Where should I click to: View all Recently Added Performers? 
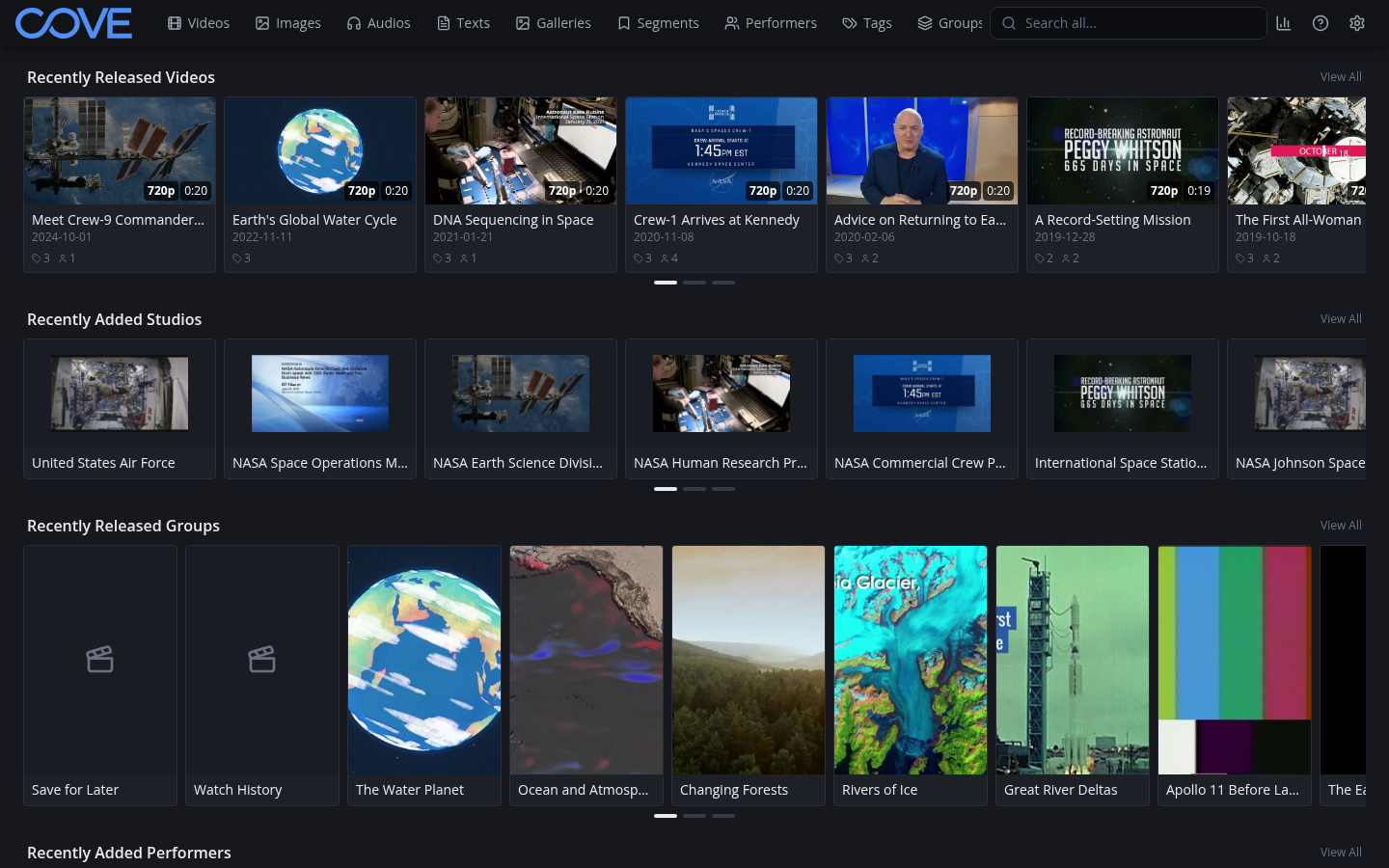coord(1341,853)
